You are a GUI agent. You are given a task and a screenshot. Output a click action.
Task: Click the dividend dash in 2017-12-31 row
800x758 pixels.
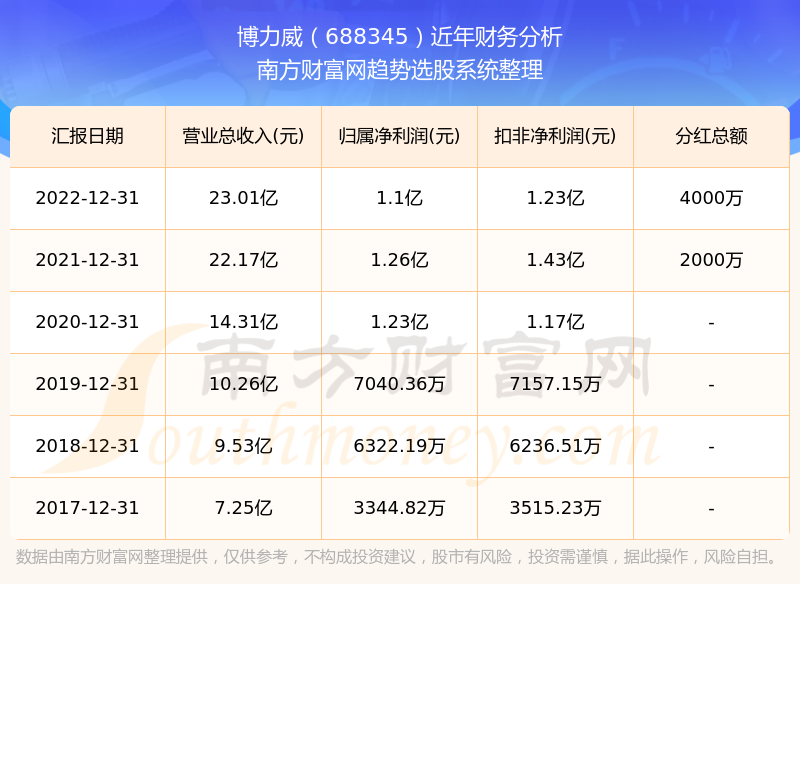[x=711, y=509]
